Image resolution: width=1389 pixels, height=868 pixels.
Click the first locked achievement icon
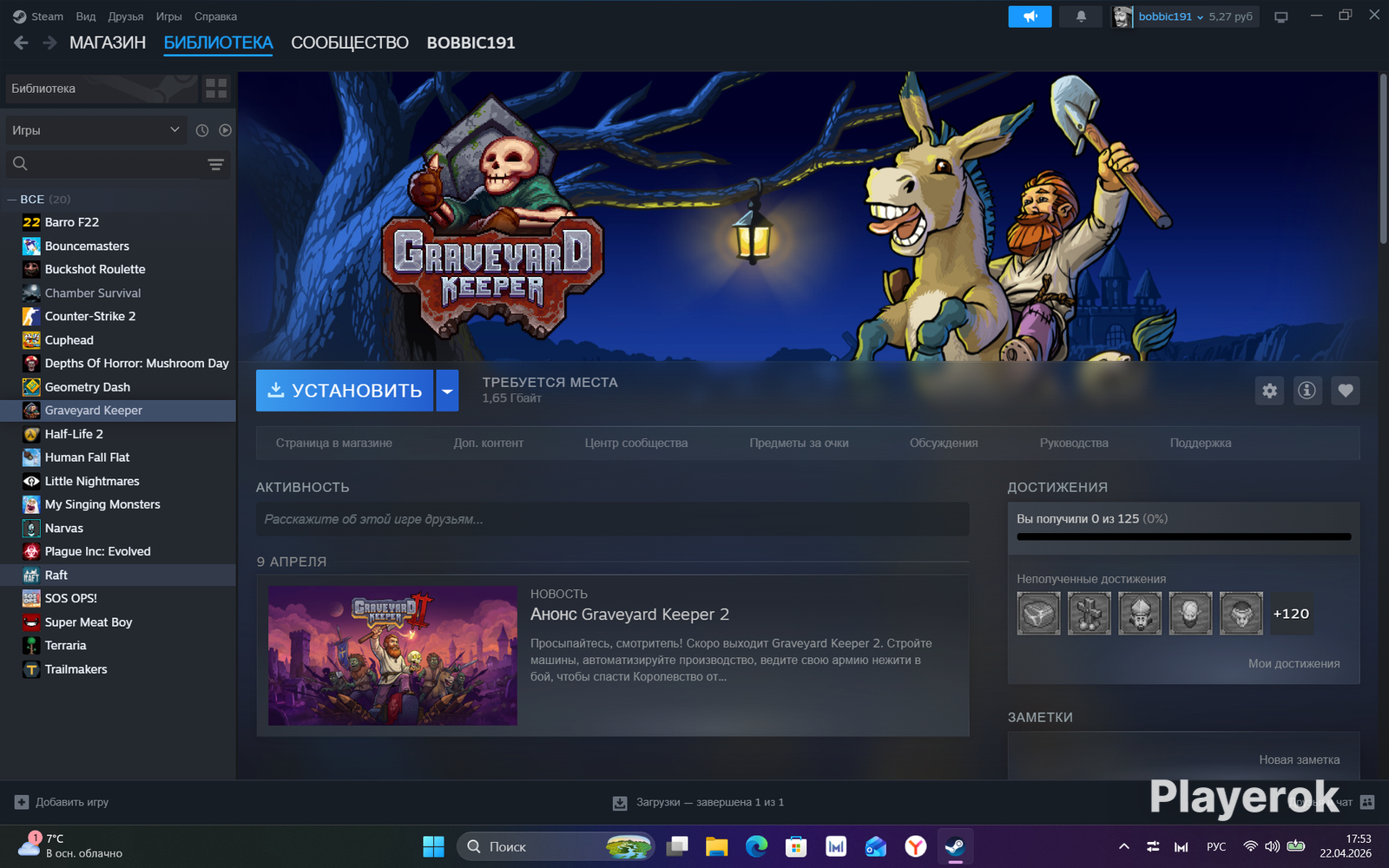pyautogui.click(x=1038, y=614)
